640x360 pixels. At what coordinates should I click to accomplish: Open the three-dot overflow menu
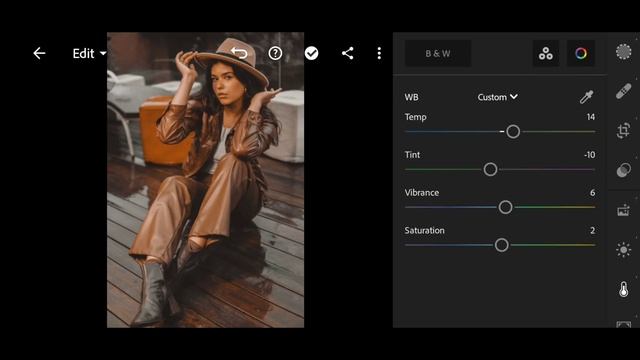379,53
